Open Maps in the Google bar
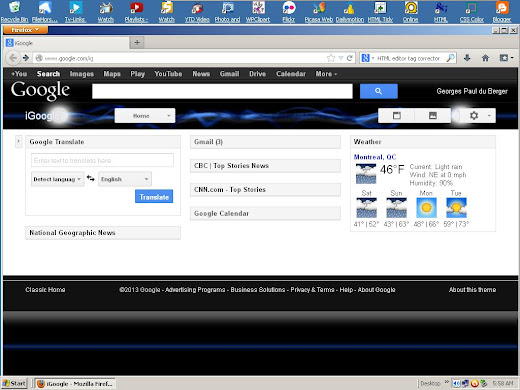Image resolution: width=520 pixels, height=390 pixels. 112,74
